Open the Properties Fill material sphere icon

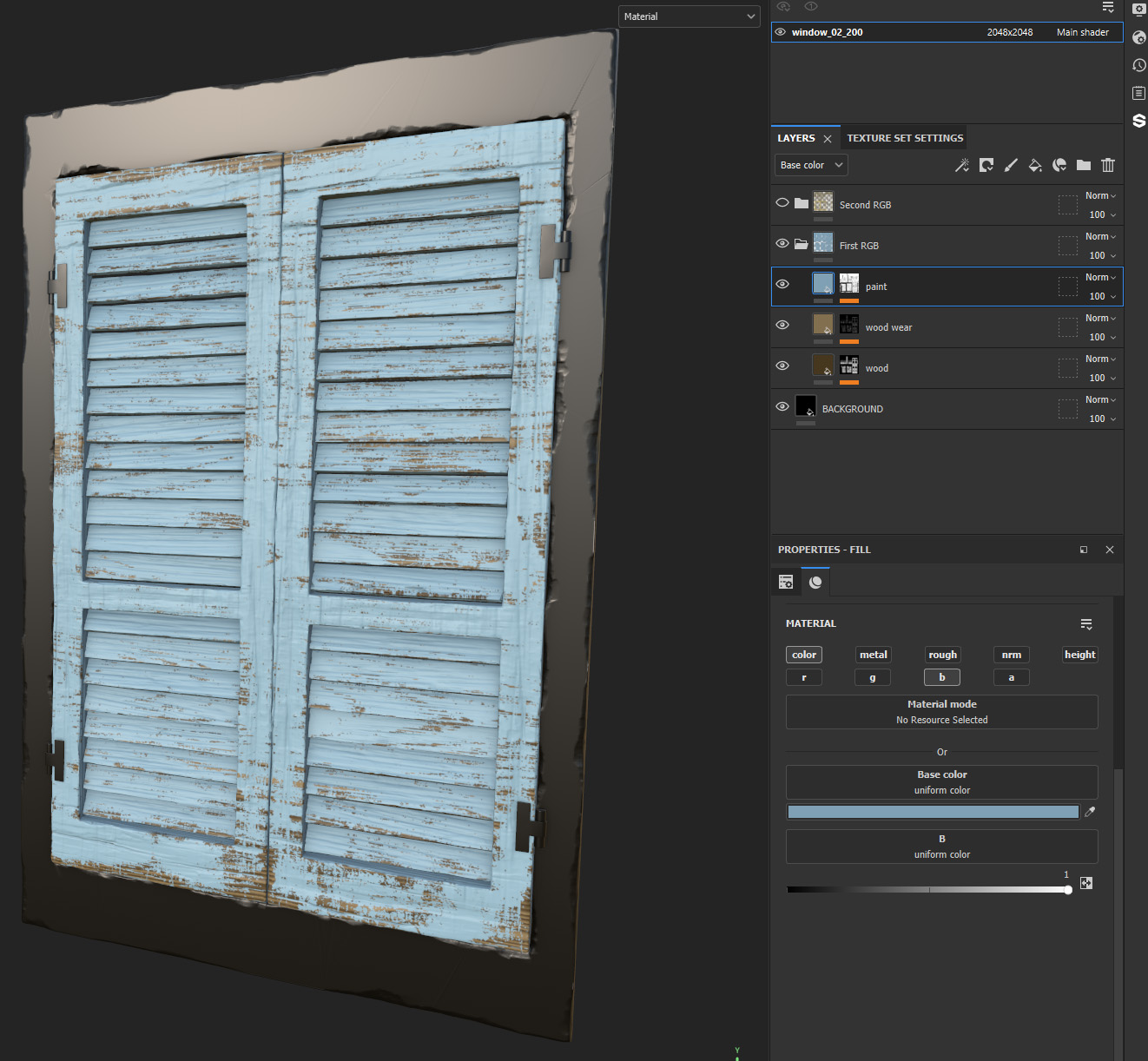click(815, 582)
